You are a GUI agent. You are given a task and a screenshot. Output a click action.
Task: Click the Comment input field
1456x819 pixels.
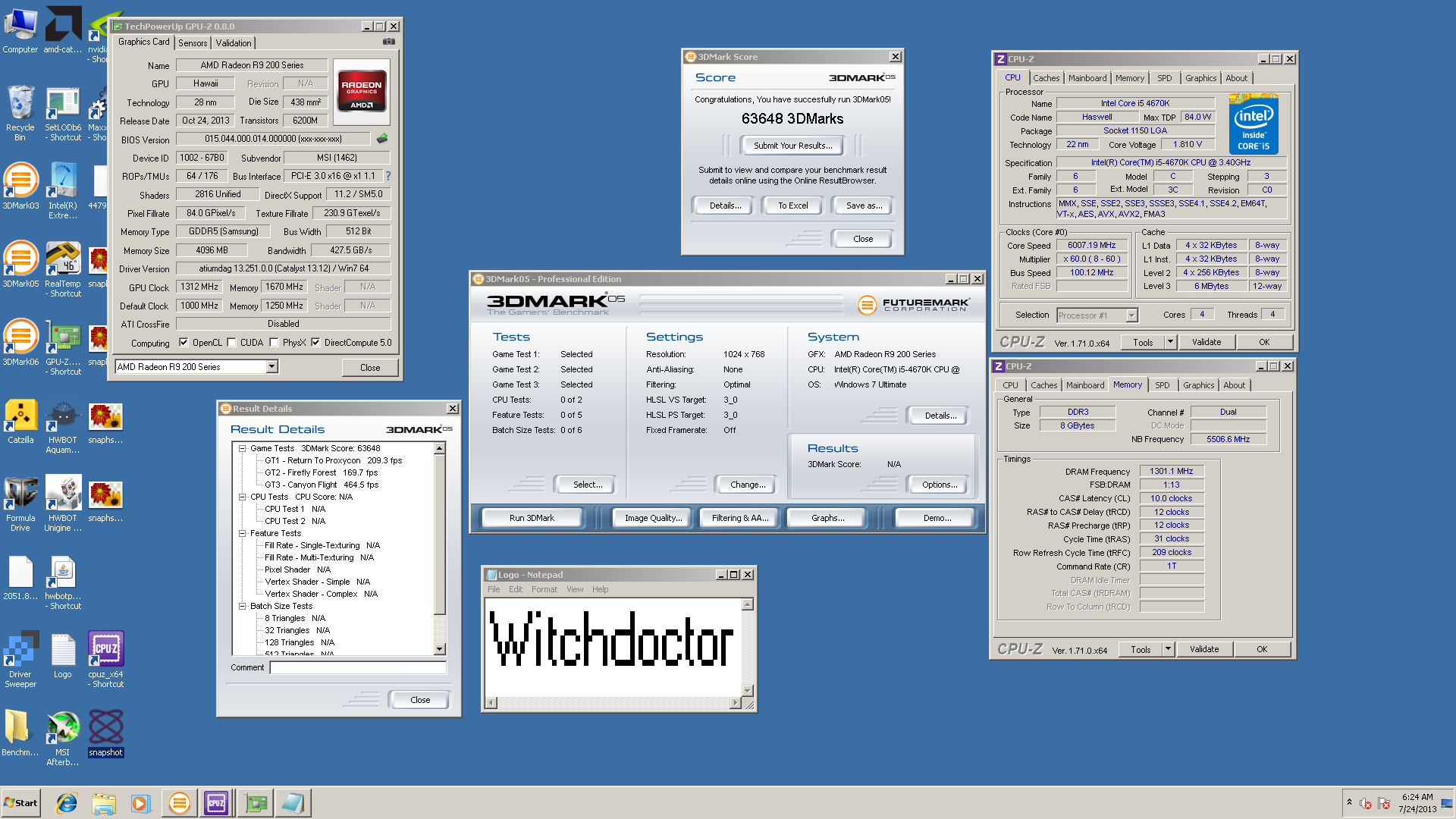tap(358, 668)
